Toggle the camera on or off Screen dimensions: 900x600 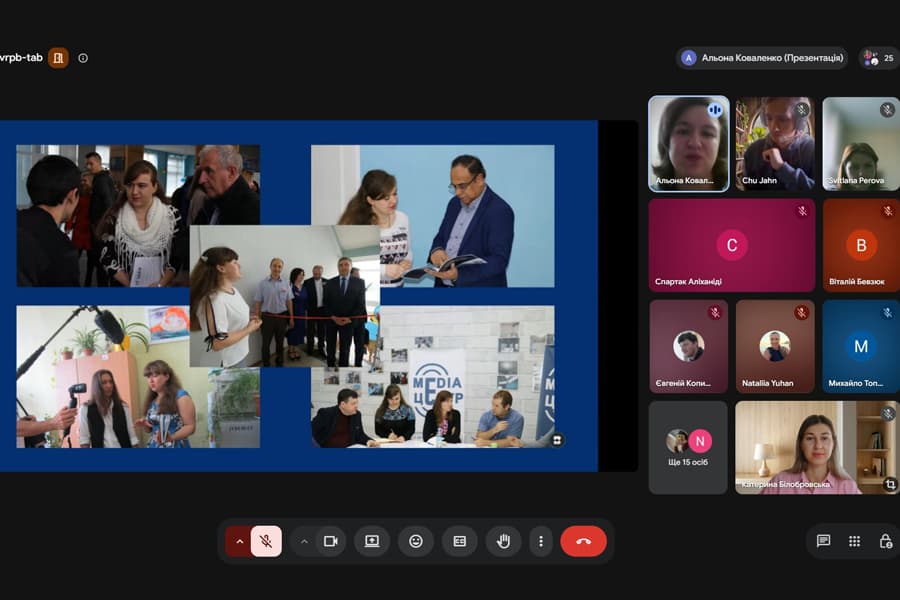331,541
